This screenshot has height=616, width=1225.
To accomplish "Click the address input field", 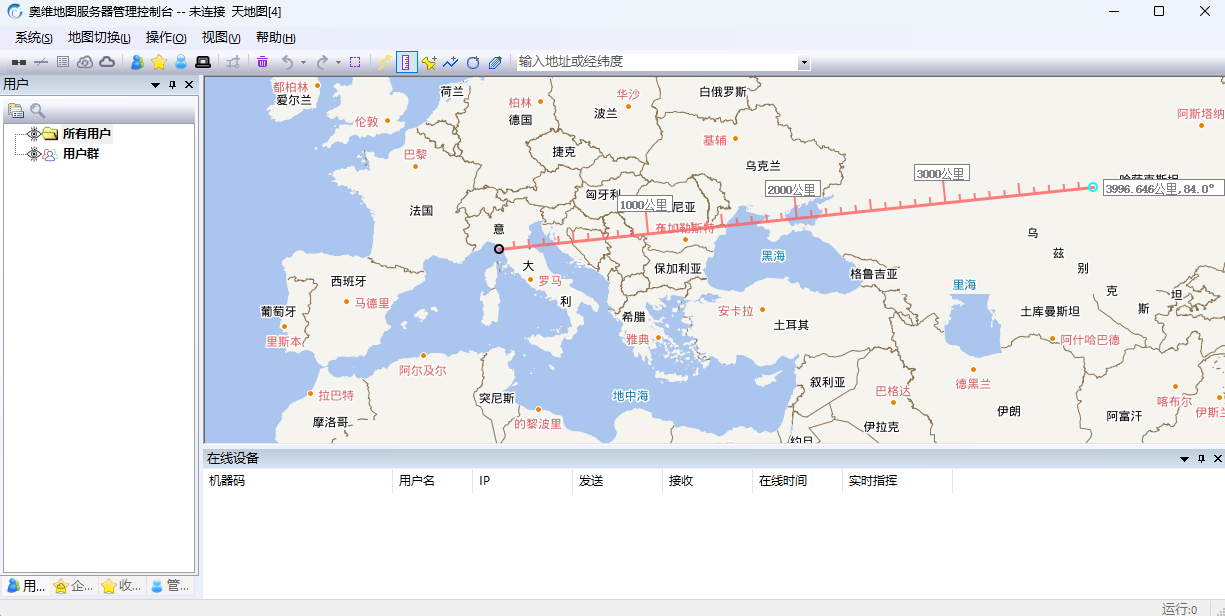I will [650, 62].
